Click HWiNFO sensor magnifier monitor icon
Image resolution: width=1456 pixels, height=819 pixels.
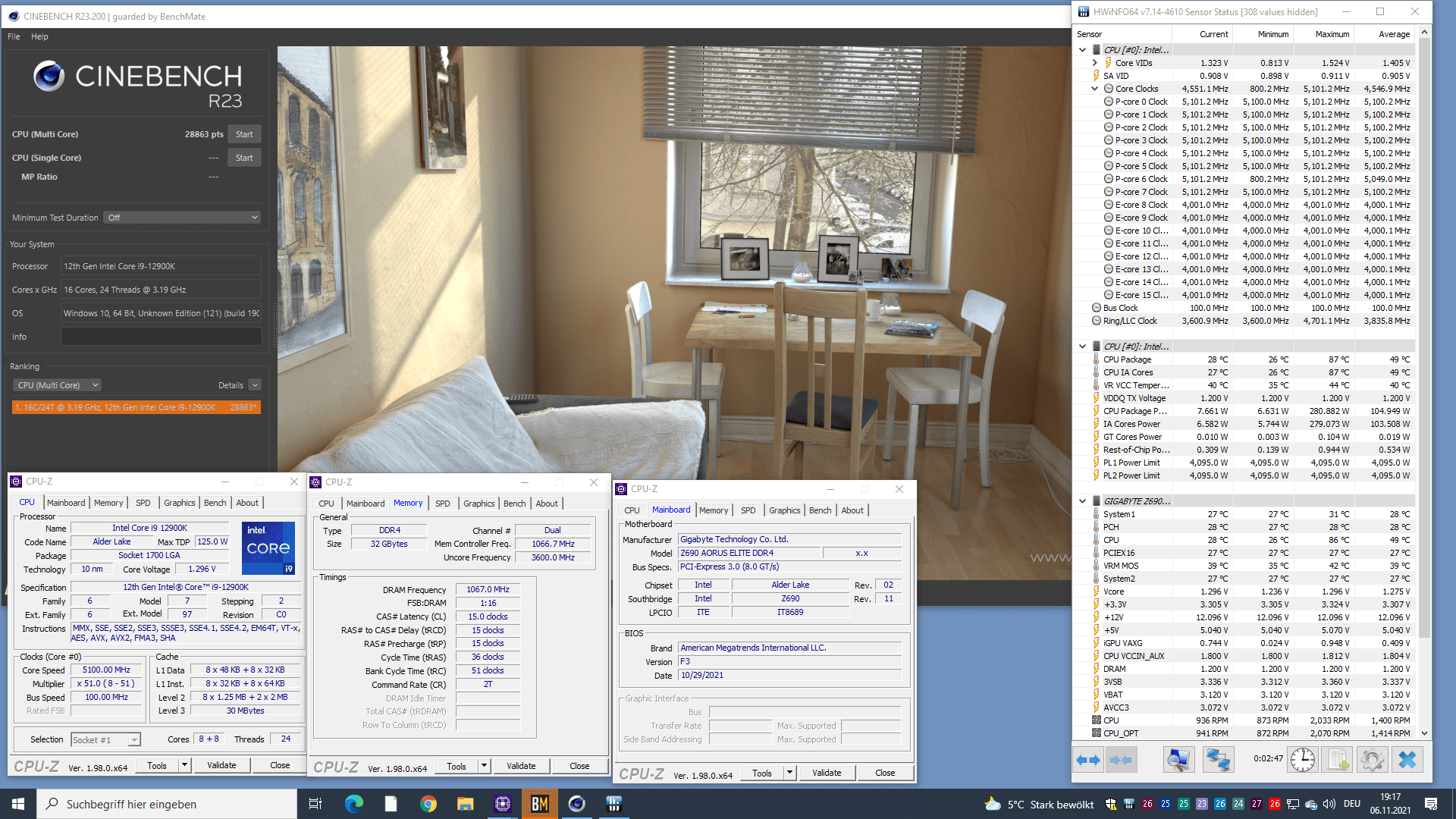click(1178, 760)
